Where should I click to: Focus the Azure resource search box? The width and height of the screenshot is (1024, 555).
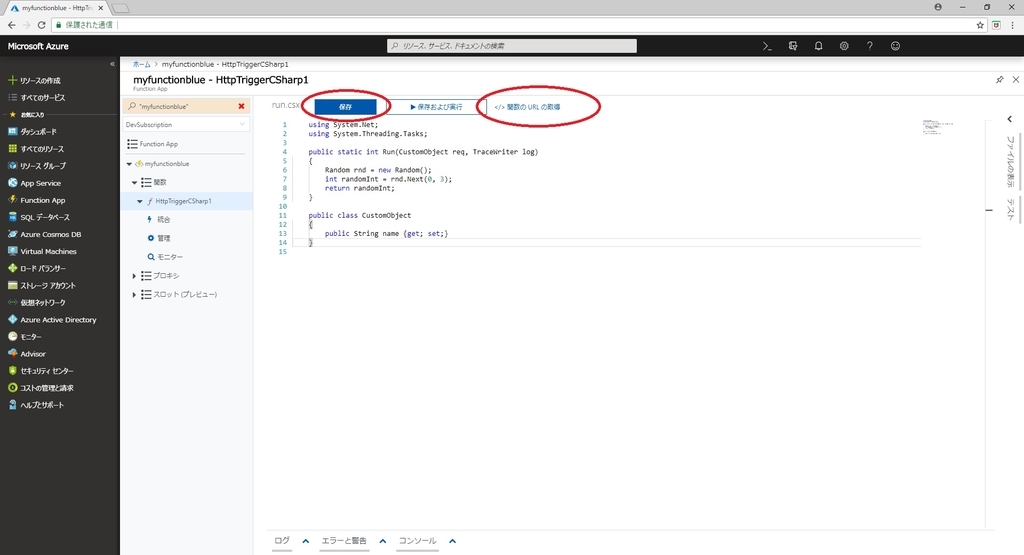(512, 46)
